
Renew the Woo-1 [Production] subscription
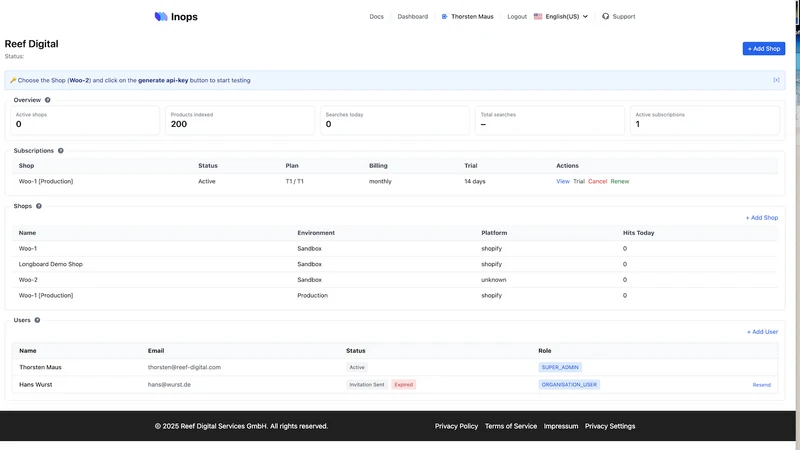pos(620,181)
